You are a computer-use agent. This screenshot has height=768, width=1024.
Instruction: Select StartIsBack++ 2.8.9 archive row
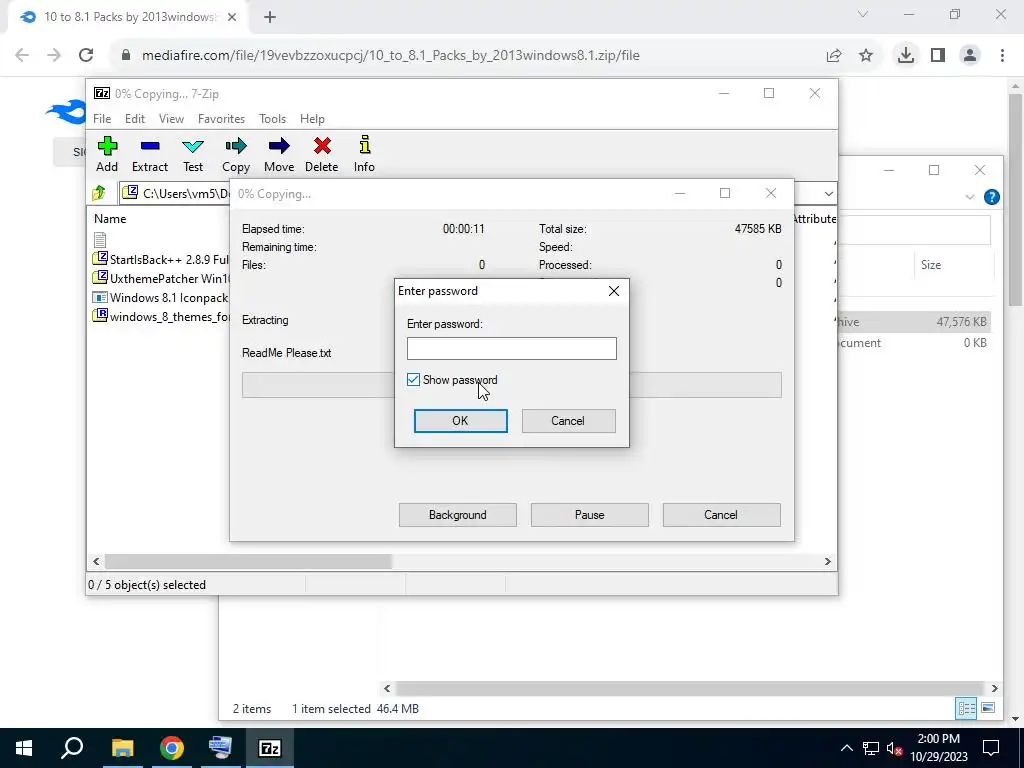[161, 259]
